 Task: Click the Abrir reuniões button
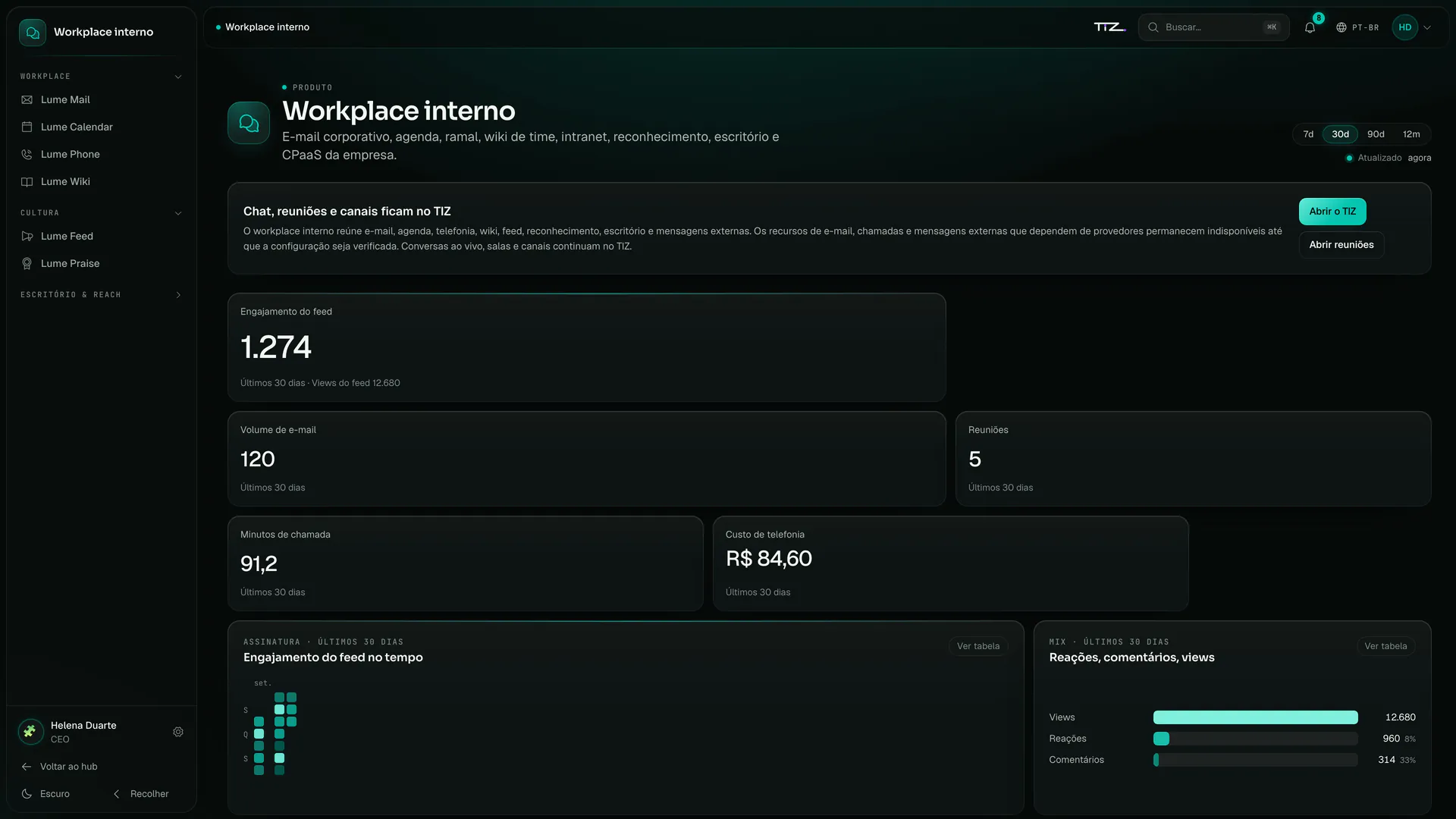[x=1341, y=245]
